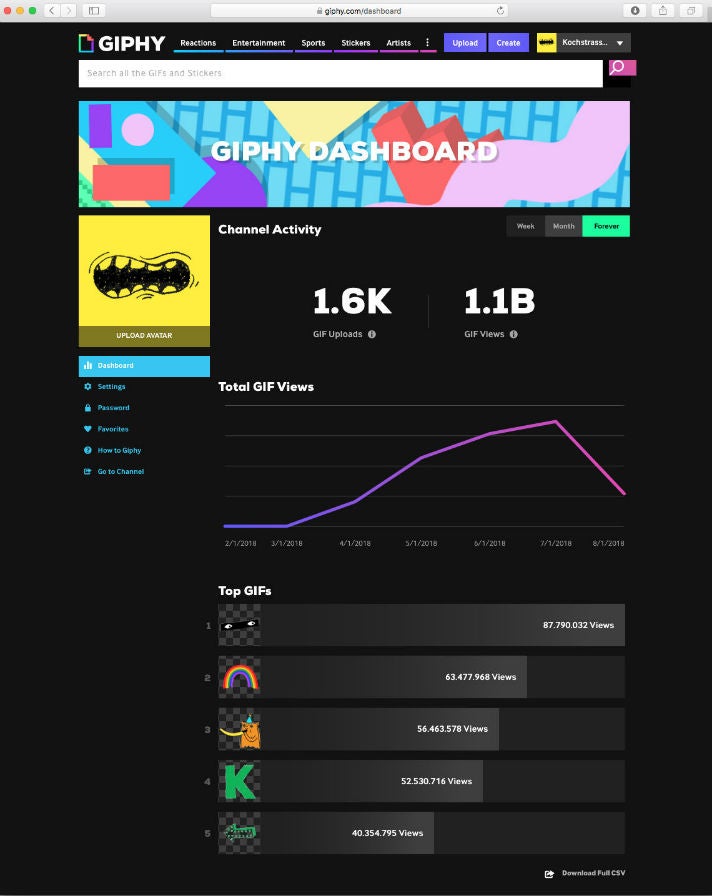
Task: Expand the Kochstrasse user account dropdown
Action: (x=619, y=43)
